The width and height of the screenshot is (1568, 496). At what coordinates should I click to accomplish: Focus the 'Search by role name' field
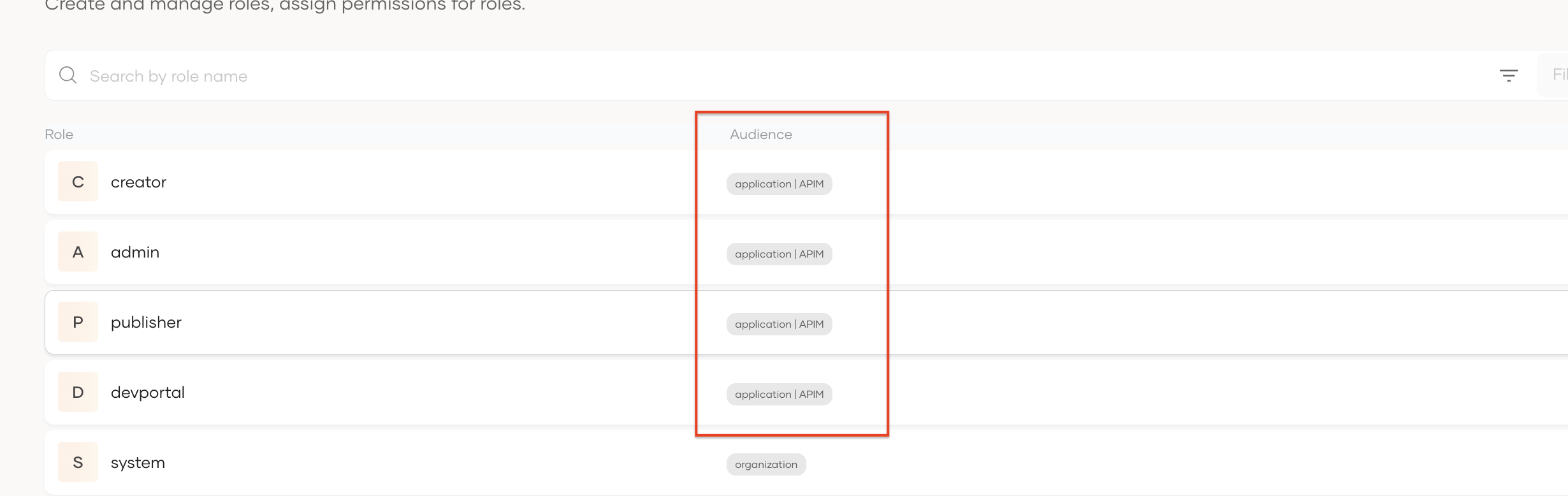point(446,76)
